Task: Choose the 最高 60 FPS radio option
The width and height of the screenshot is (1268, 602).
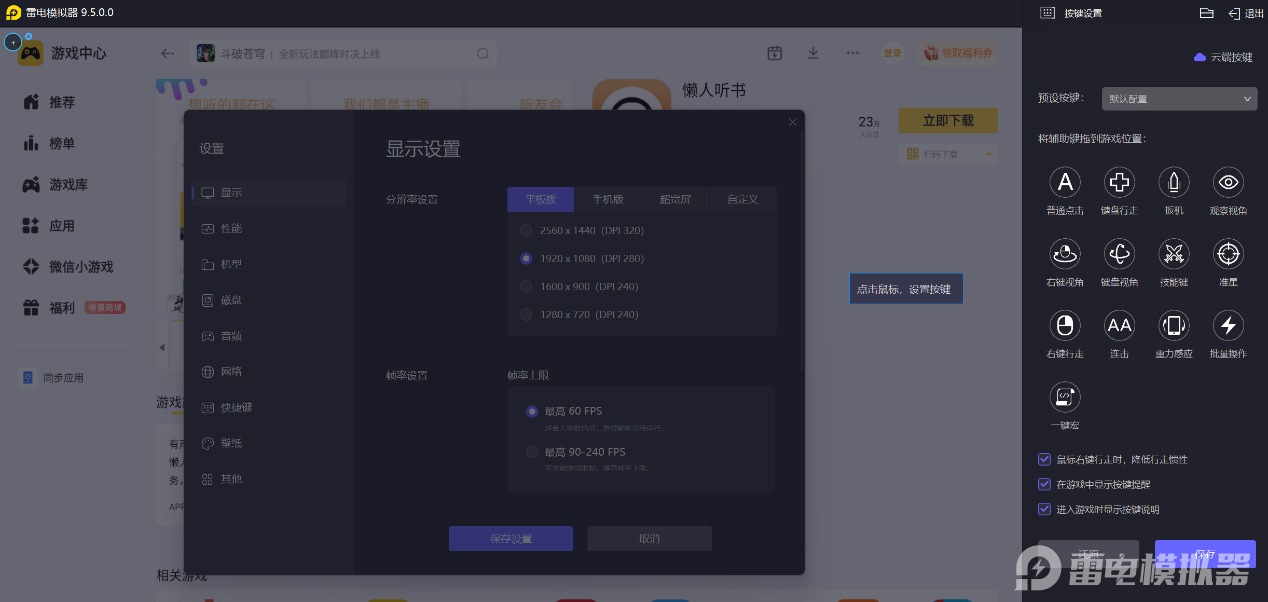Action: tap(532, 411)
